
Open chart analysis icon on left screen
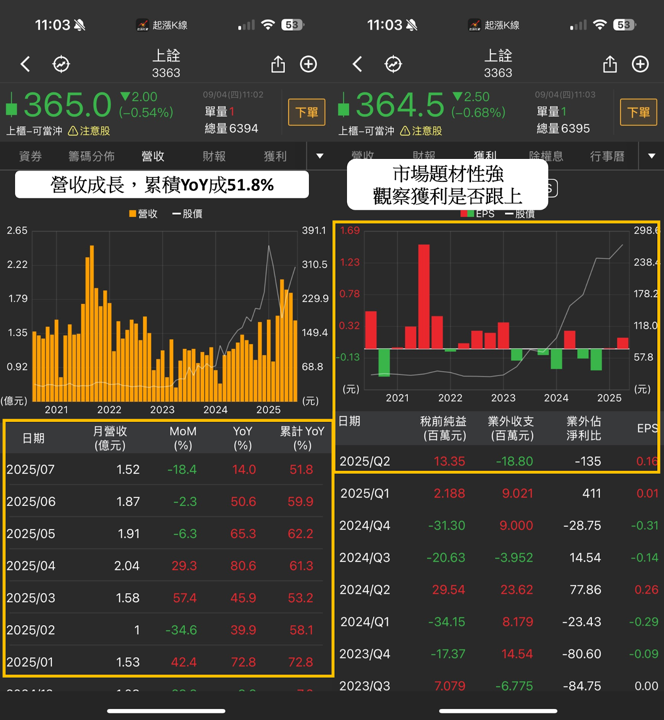(x=61, y=64)
